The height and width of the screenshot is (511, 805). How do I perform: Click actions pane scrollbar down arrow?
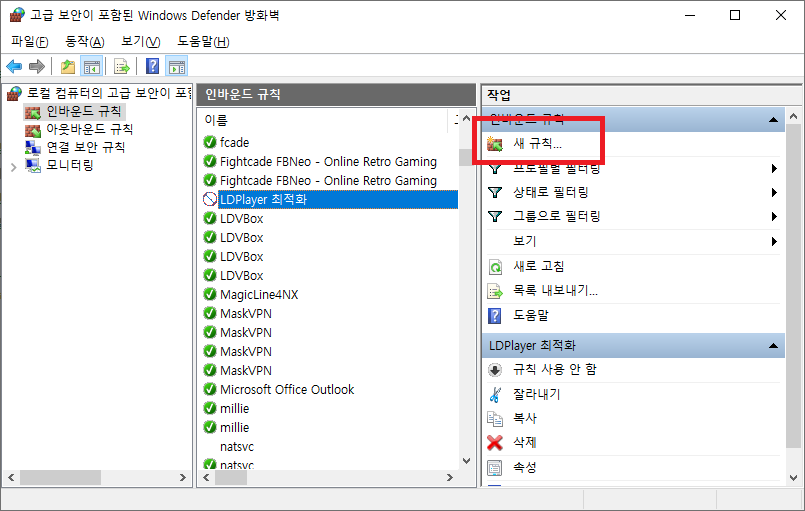pos(793,478)
